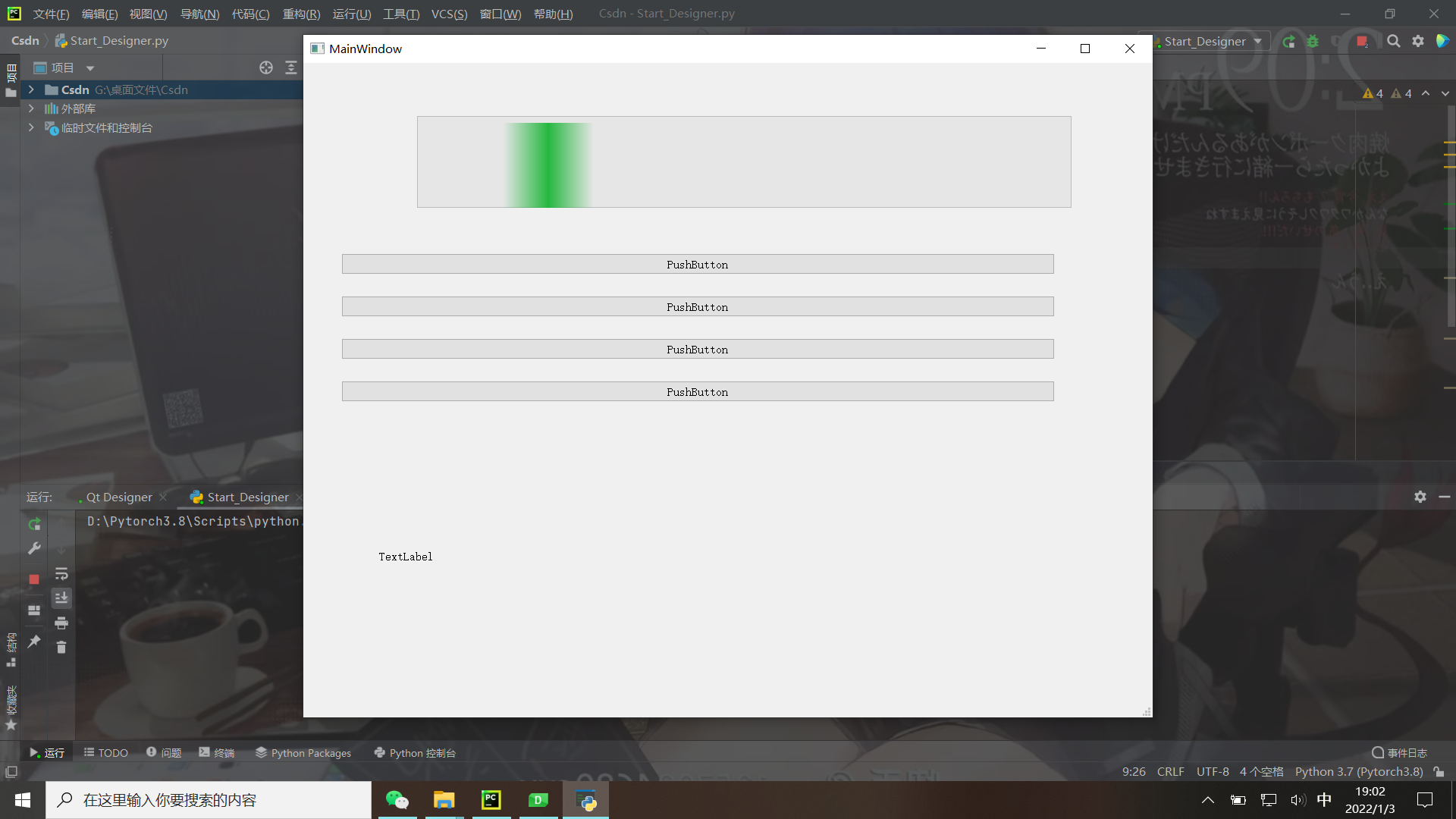Viewport: 1456px width, 819px height.
Task: Open Search Everywhere magnifier icon
Action: click(x=1394, y=42)
